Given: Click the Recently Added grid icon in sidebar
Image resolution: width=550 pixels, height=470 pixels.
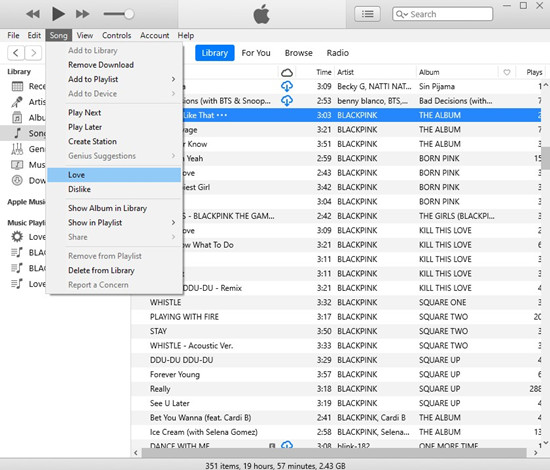Looking at the screenshot, I should tap(17, 86).
